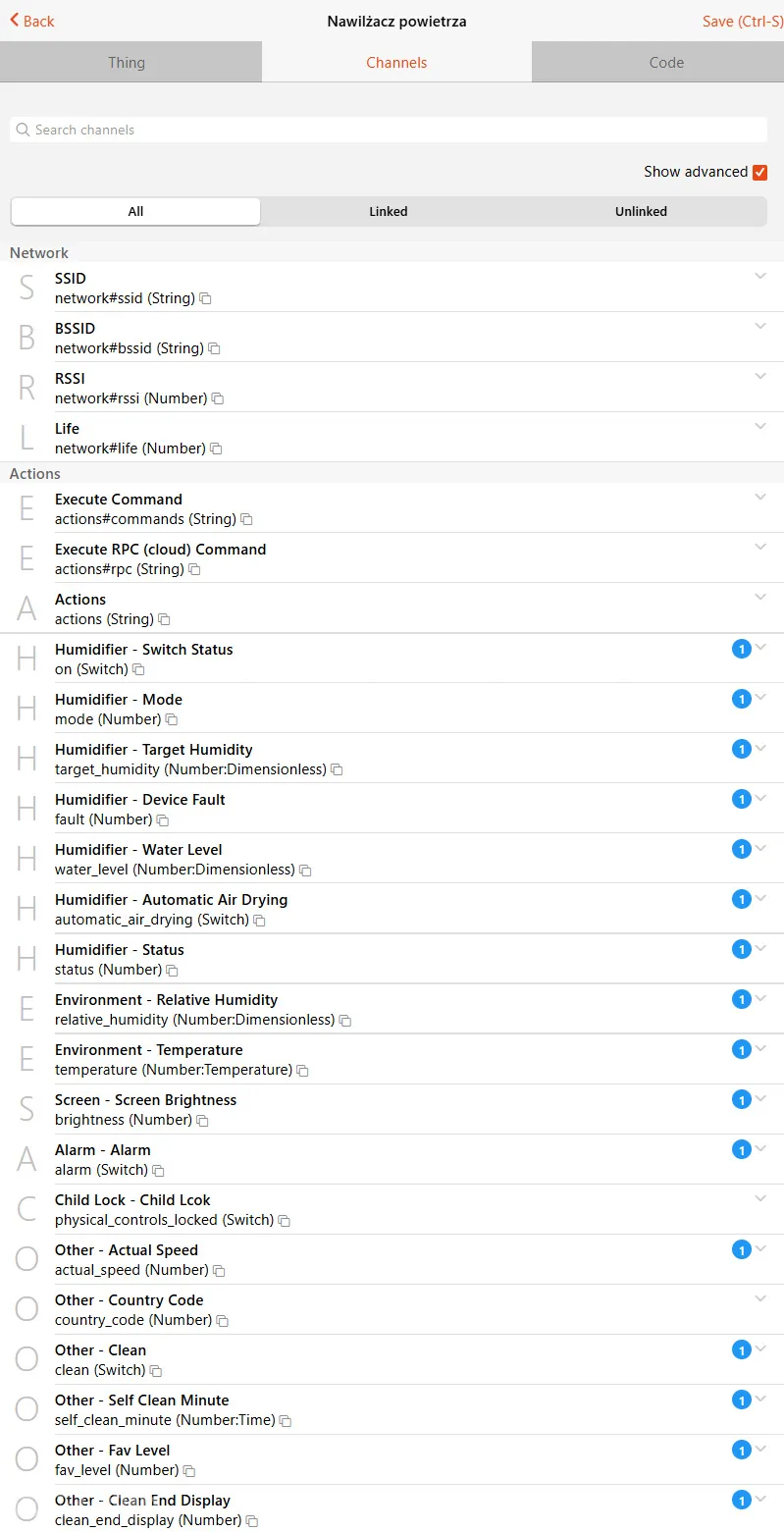Copy the water_level channel ID
Screen dimensions: 784x1532
coord(305,870)
